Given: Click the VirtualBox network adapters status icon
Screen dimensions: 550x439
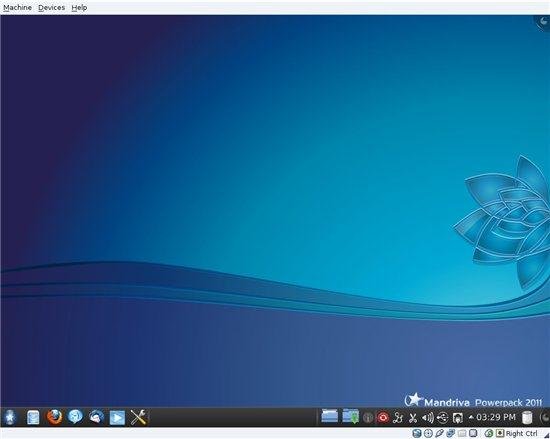Looking at the screenshot, I should (x=450, y=433).
